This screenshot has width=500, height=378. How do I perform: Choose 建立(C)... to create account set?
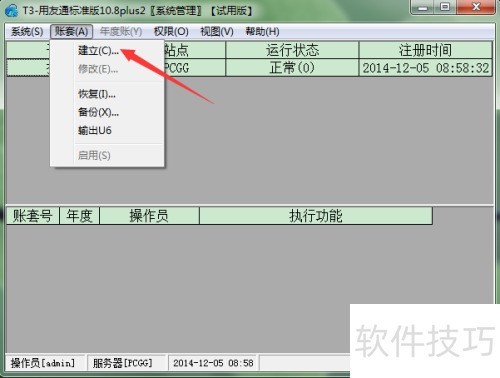98,51
